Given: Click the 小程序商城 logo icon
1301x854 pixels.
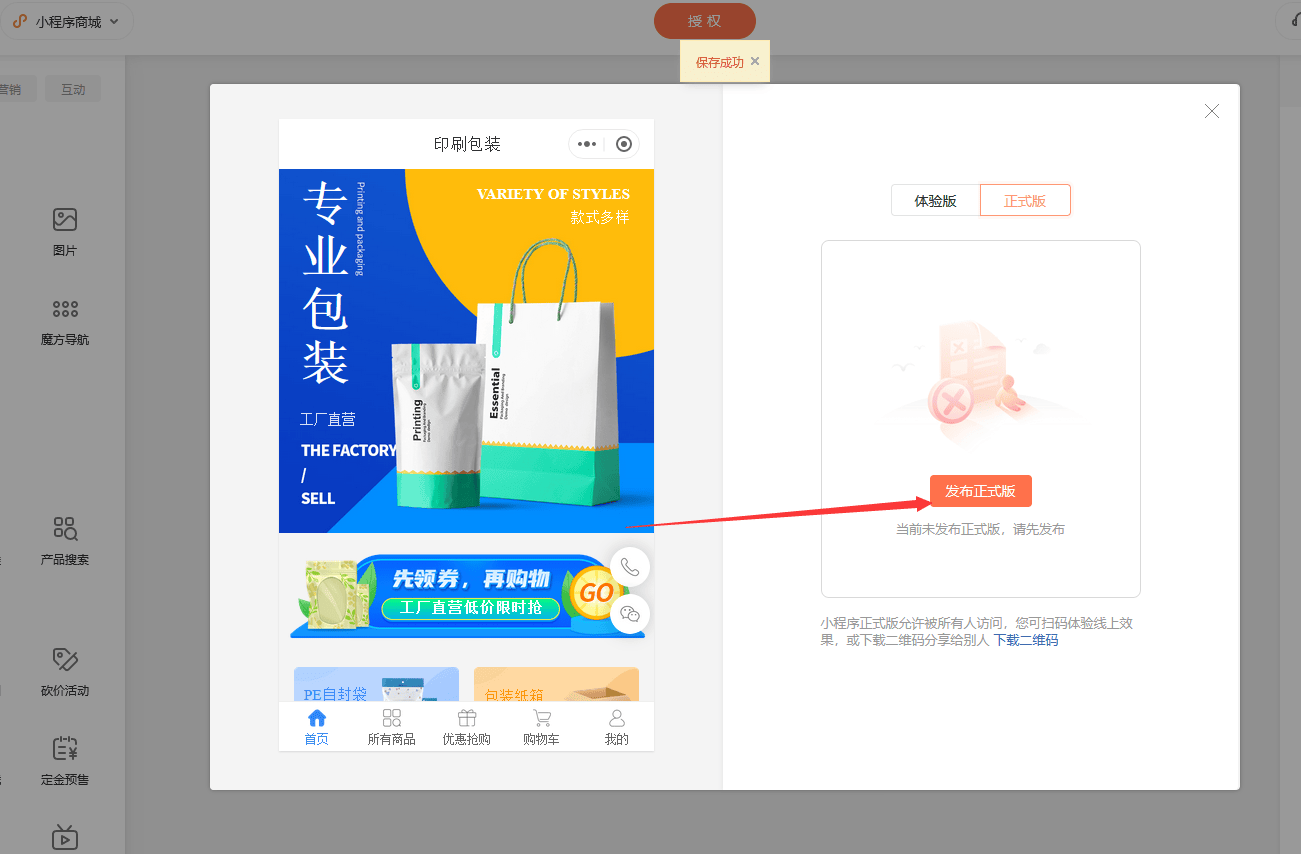Looking at the screenshot, I should click(20, 21).
